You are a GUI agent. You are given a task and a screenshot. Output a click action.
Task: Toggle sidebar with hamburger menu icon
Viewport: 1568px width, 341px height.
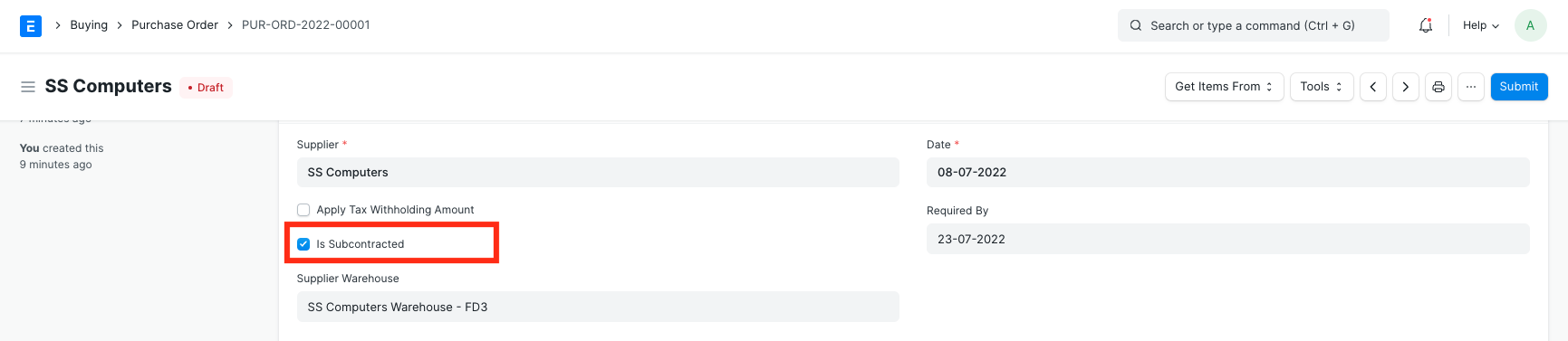(x=28, y=87)
